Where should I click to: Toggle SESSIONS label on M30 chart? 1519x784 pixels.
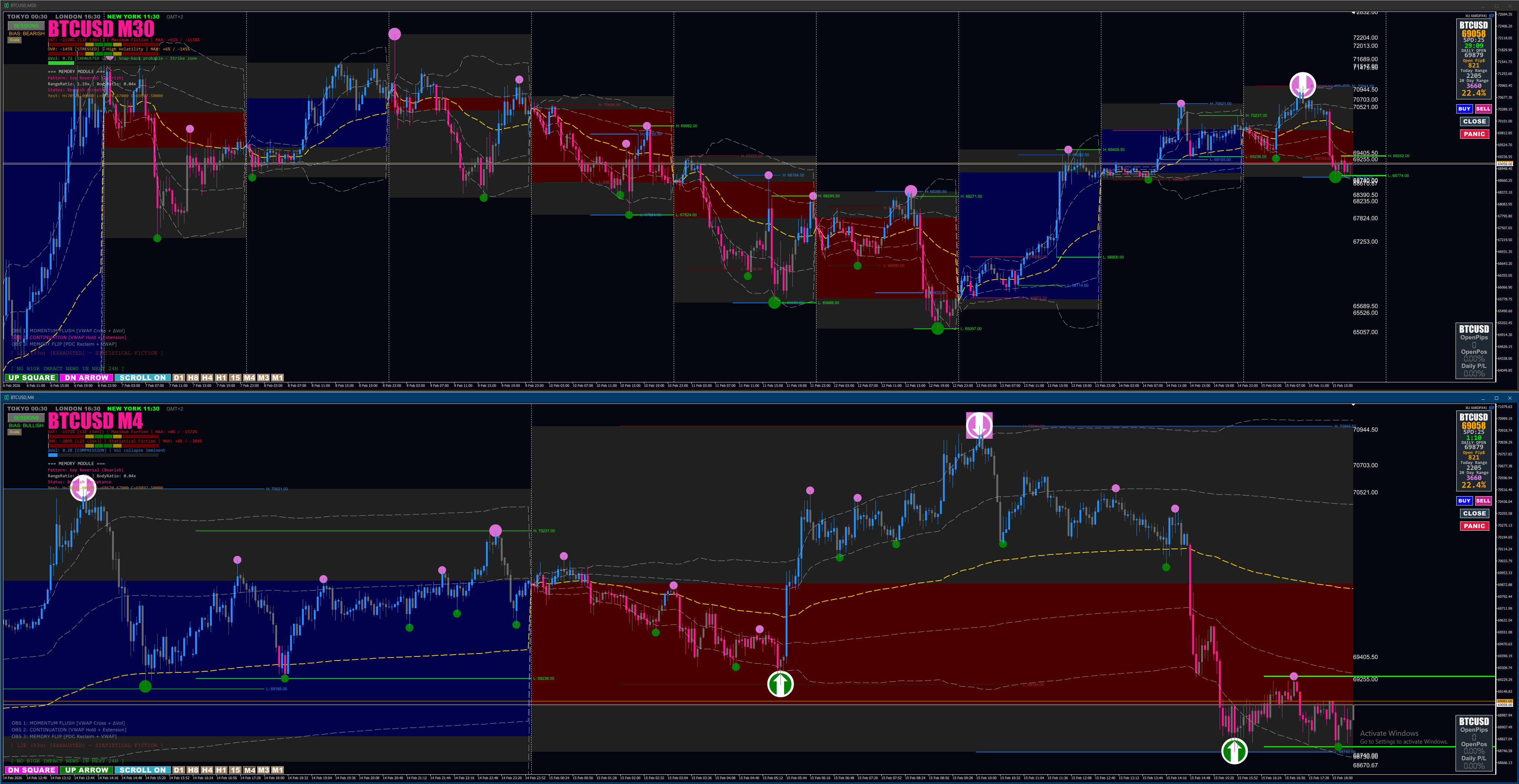pos(26,25)
